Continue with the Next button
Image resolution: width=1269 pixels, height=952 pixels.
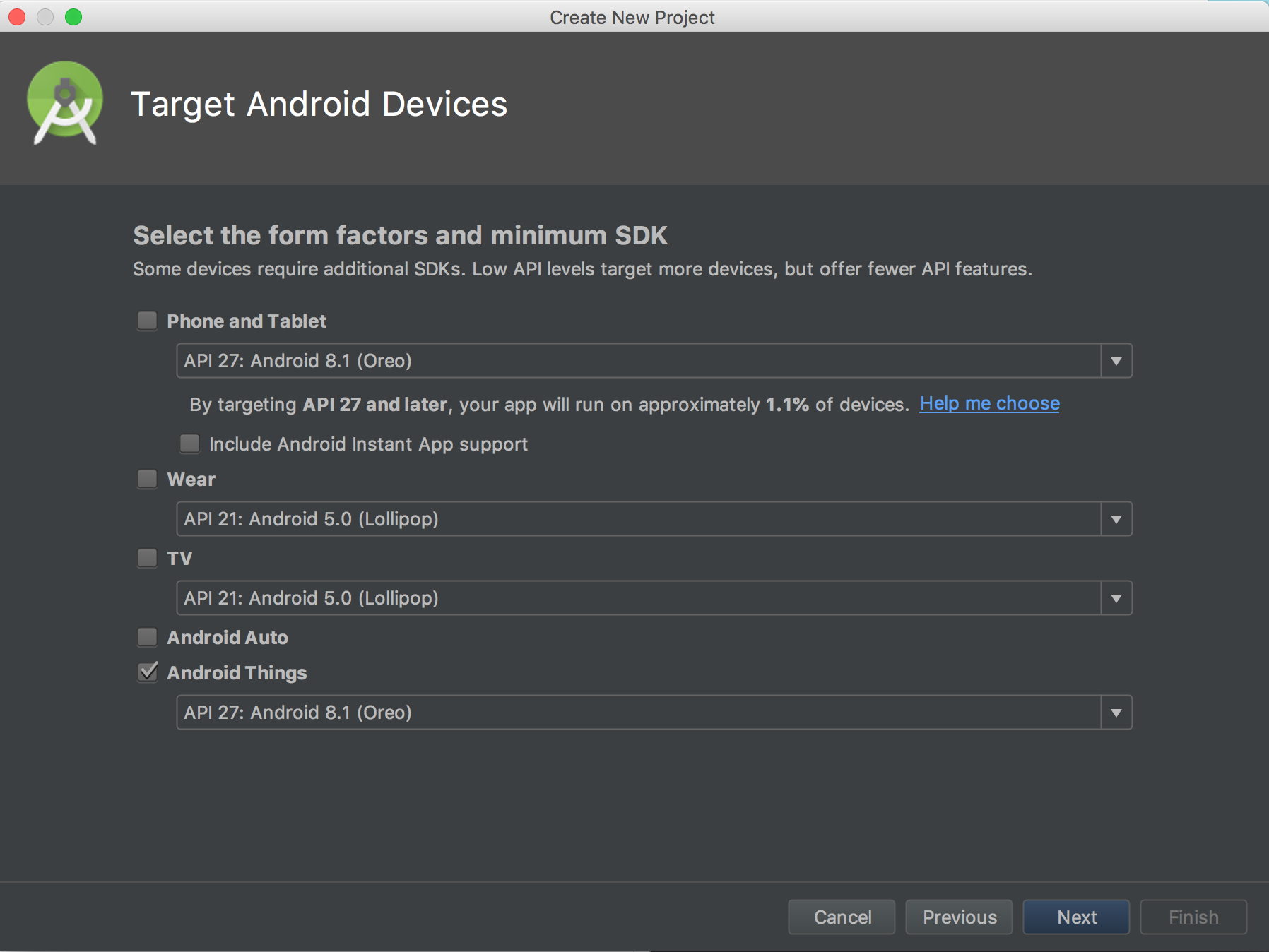click(x=1076, y=917)
